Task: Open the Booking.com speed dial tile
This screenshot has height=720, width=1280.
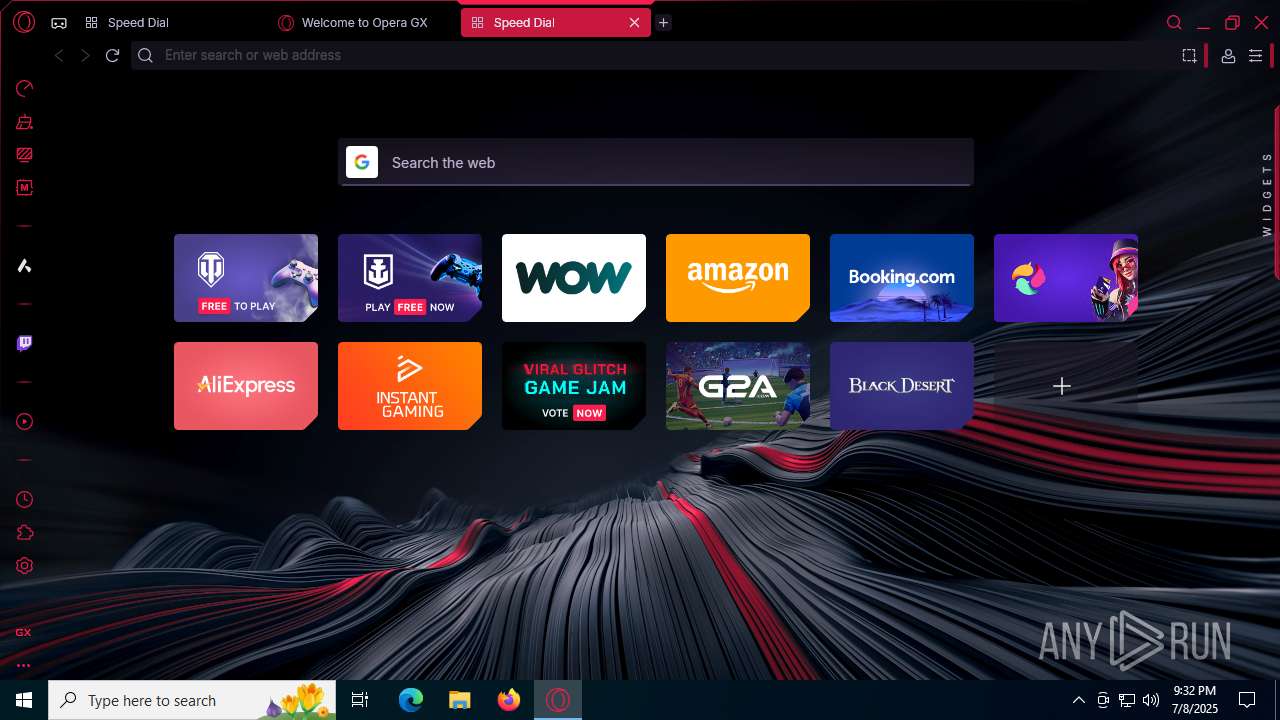Action: pos(902,278)
